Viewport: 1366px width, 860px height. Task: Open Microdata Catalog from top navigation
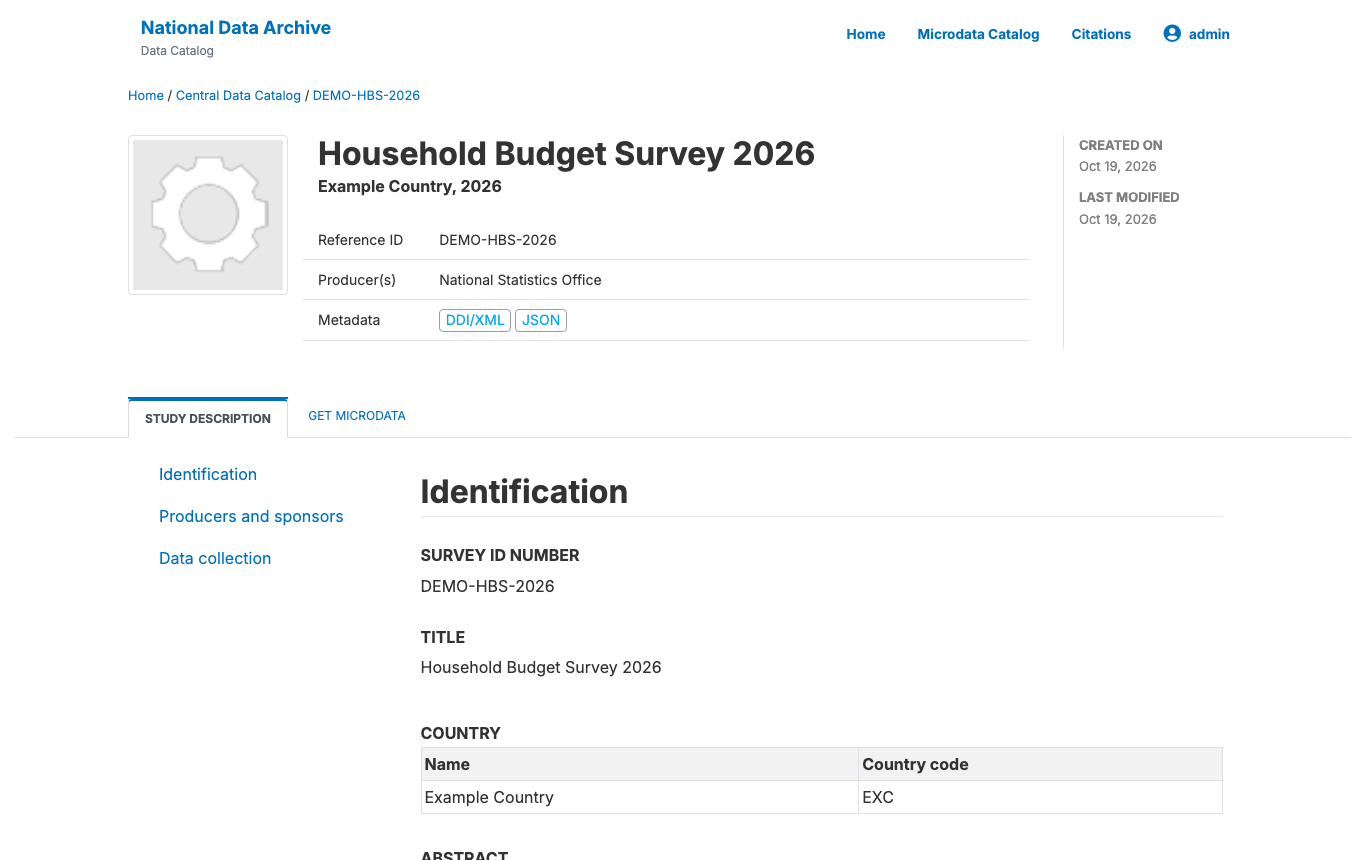tap(978, 34)
